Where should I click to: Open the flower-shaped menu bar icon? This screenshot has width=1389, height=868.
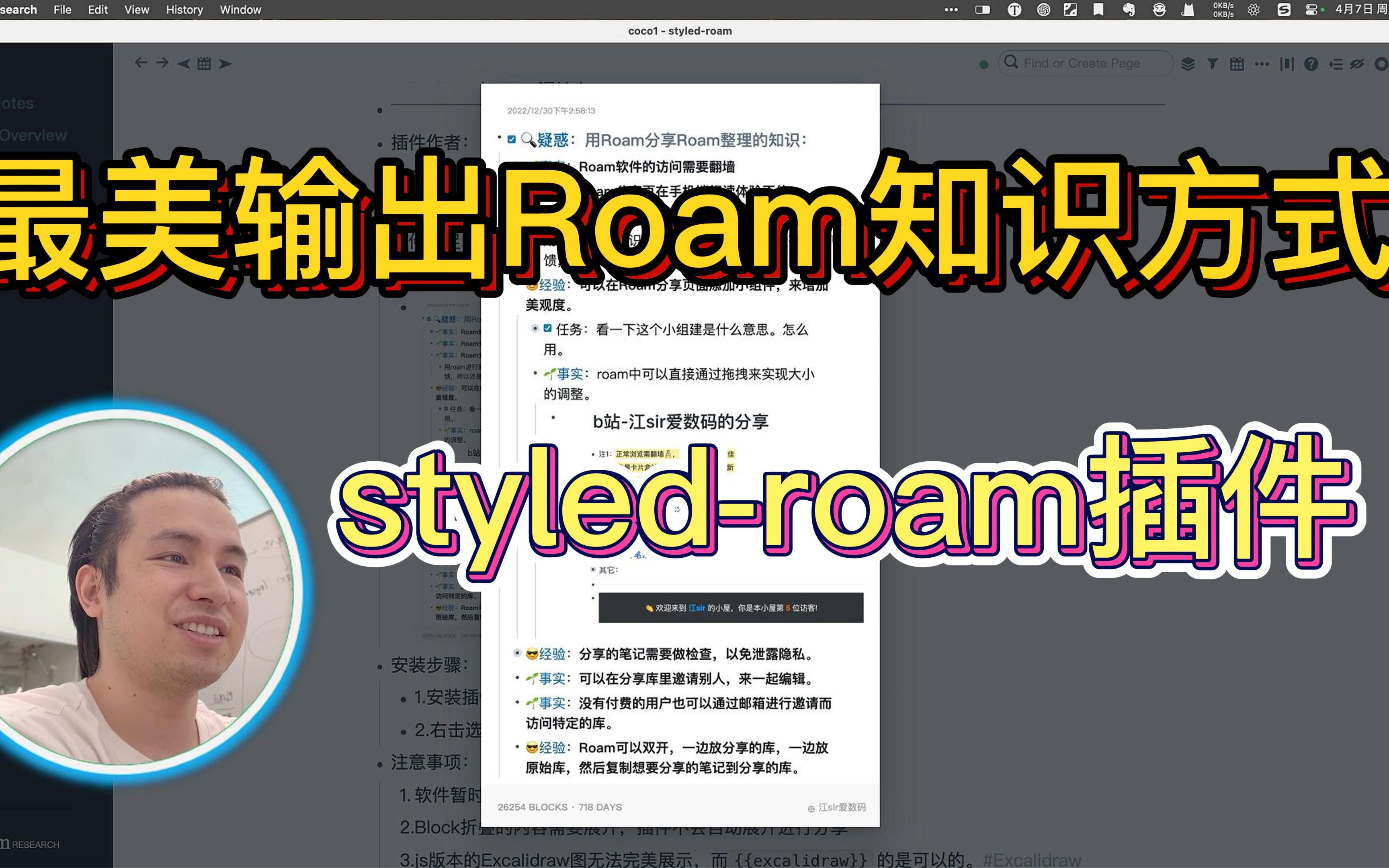(x=1254, y=10)
